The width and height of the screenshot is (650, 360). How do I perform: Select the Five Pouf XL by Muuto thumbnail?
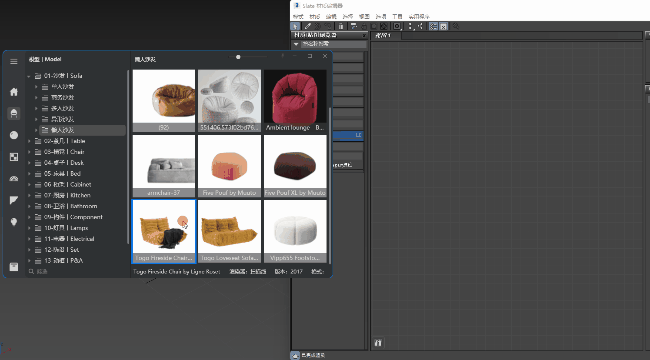coord(295,166)
